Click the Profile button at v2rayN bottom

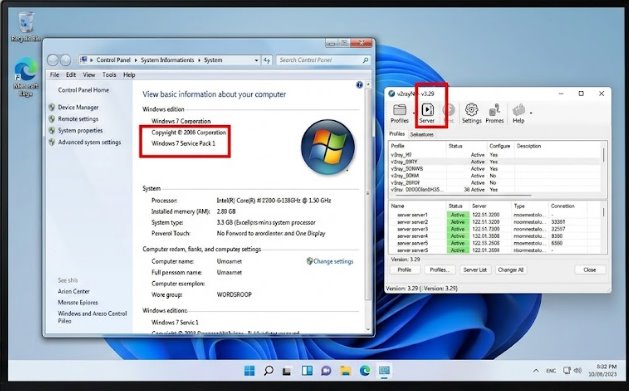(404, 270)
